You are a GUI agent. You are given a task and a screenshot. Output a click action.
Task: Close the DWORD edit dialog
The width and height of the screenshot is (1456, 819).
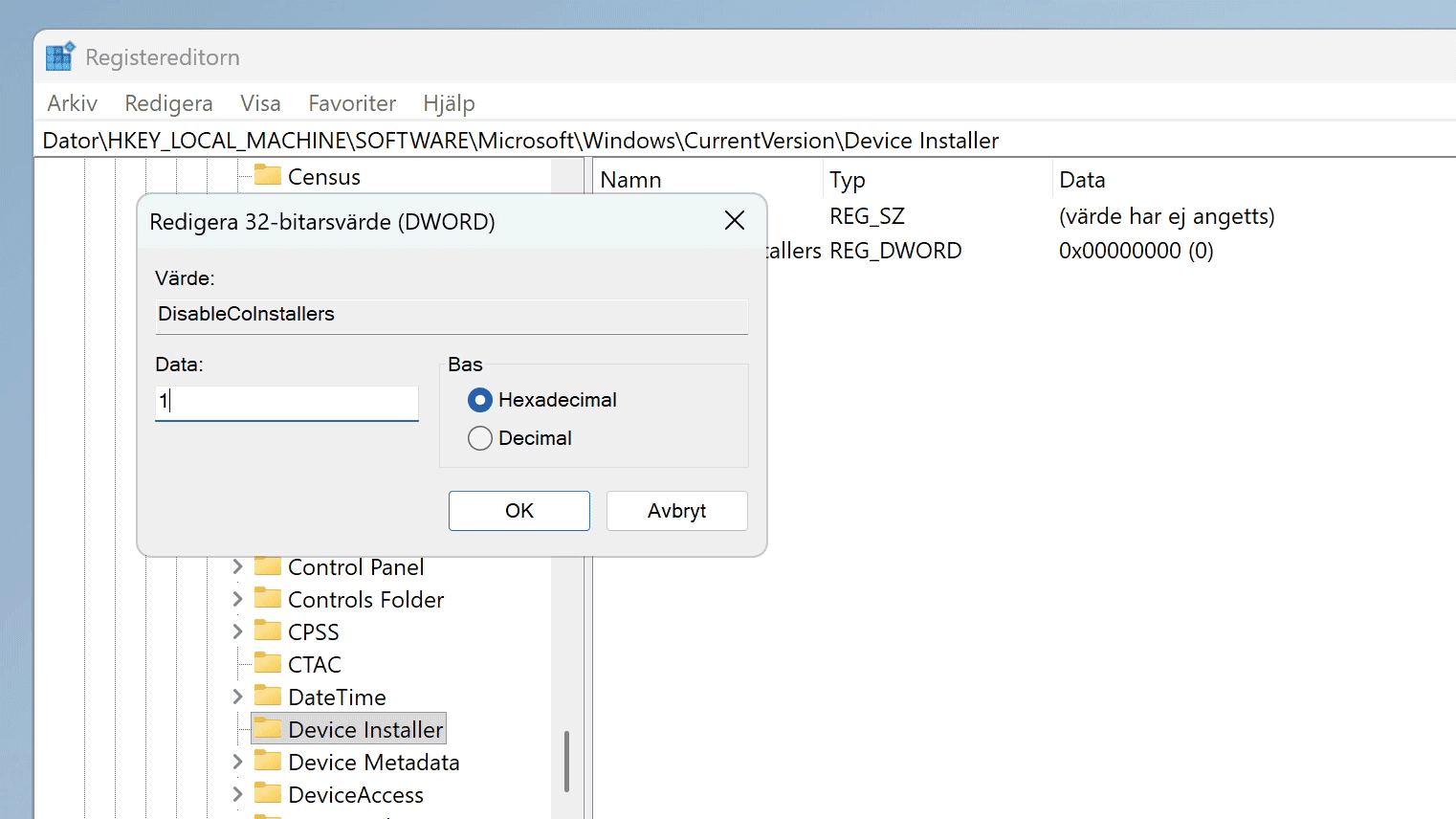tap(735, 221)
